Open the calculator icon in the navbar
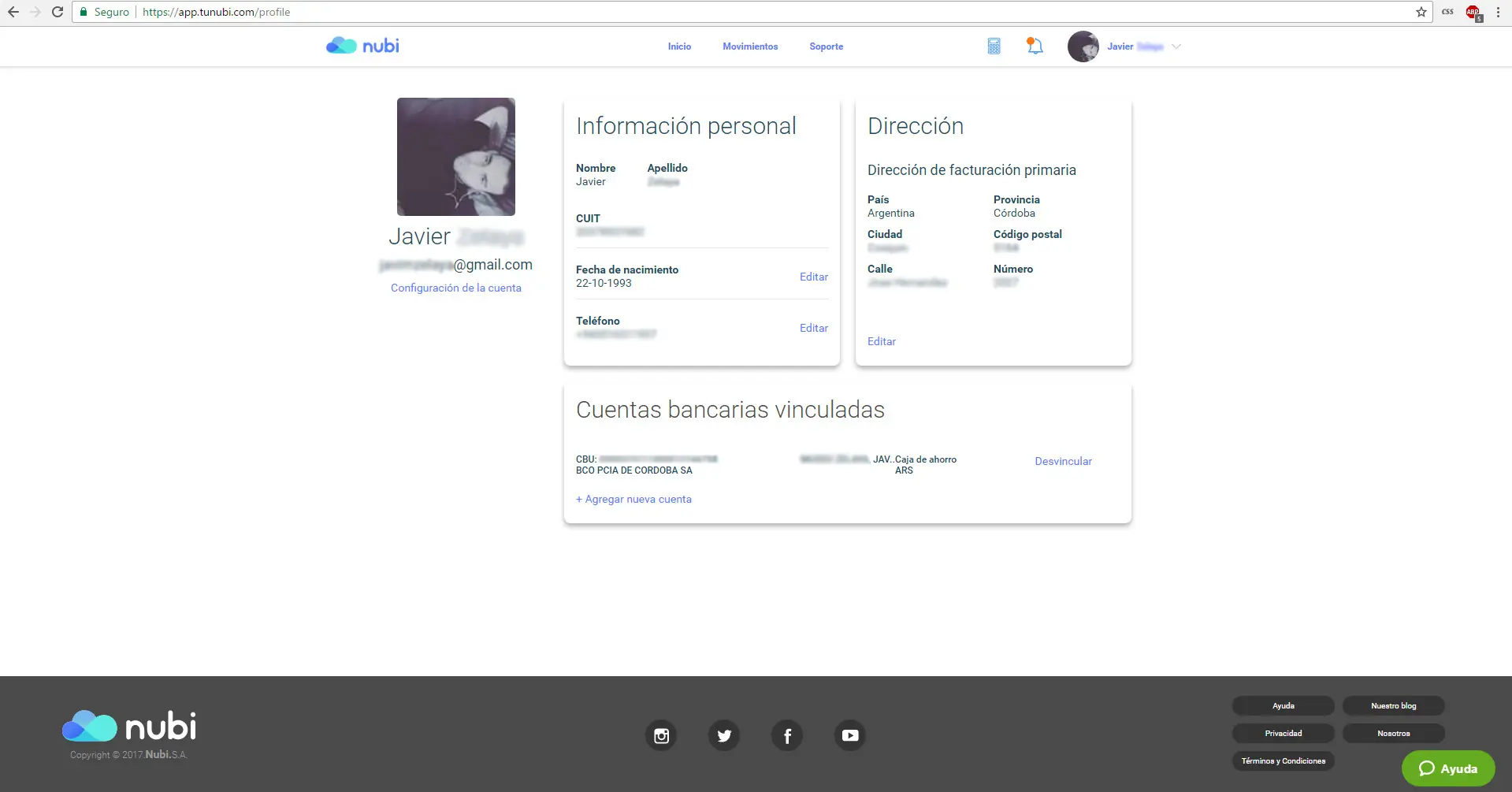1512x792 pixels. [993, 46]
